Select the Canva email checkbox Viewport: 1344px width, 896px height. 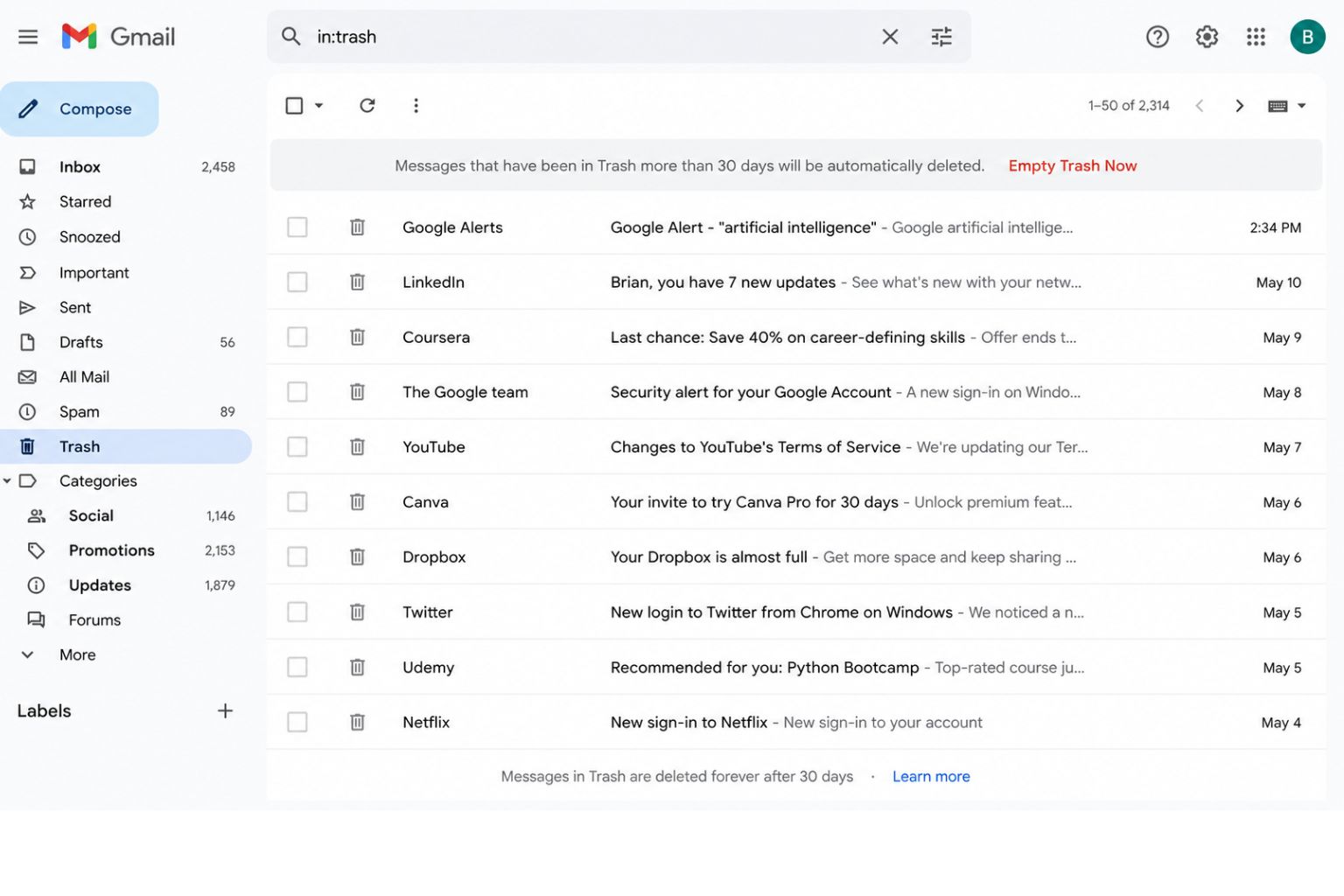[297, 502]
